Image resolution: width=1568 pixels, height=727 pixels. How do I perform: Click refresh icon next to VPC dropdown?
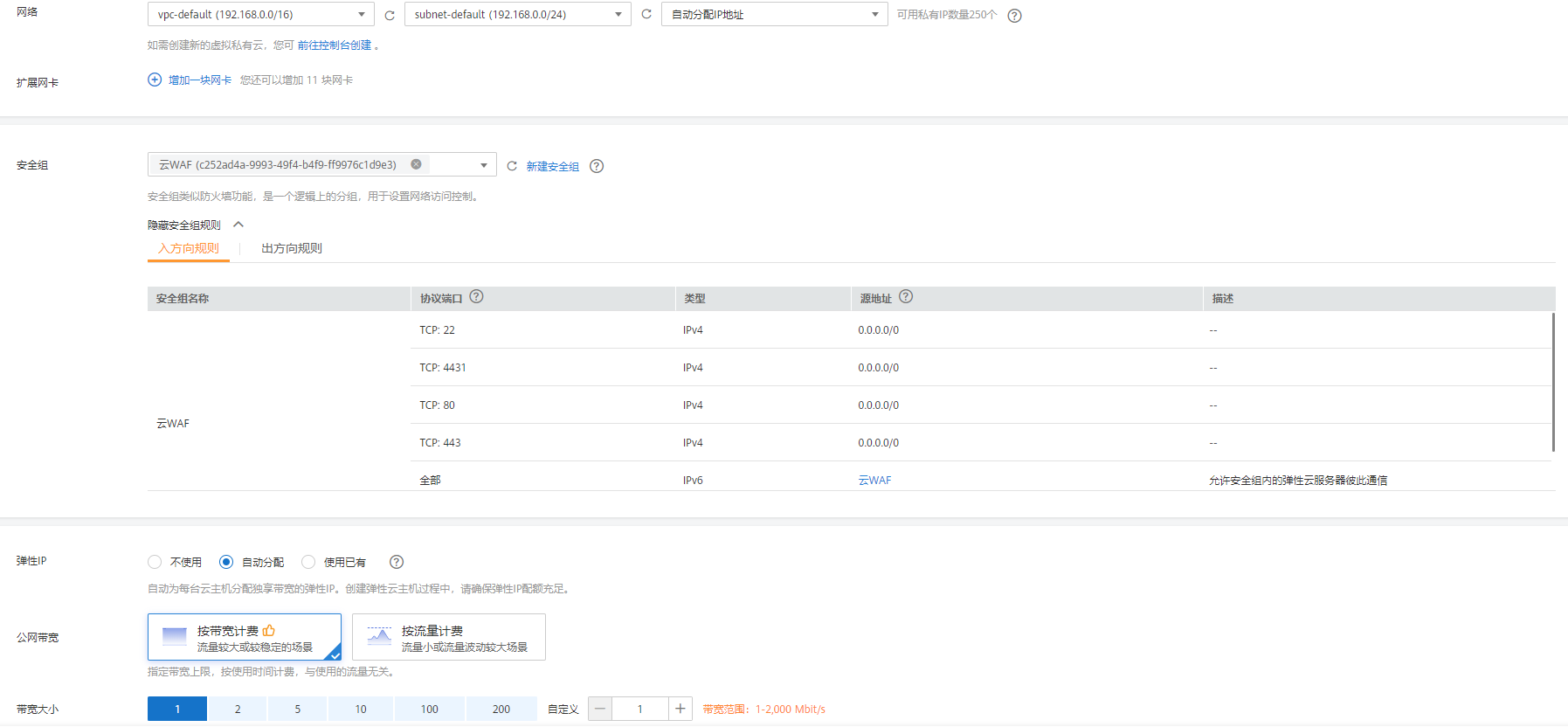tap(390, 15)
